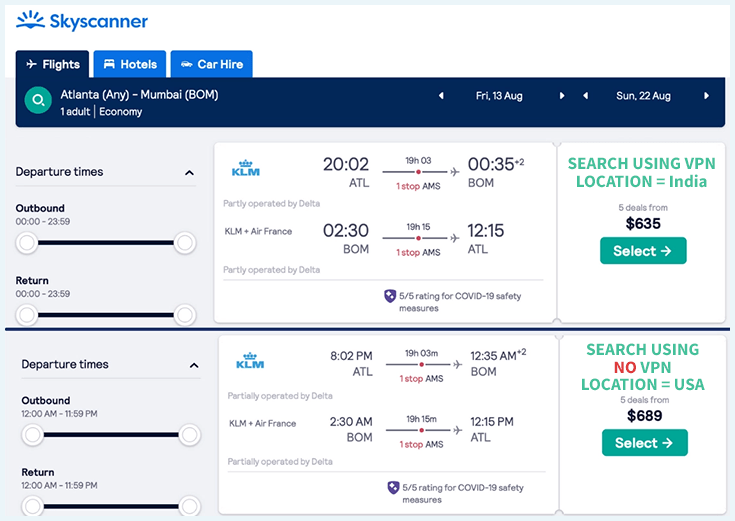The height and width of the screenshot is (521, 735).
Task: Click the $689 price text
Action: (x=645, y=415)
